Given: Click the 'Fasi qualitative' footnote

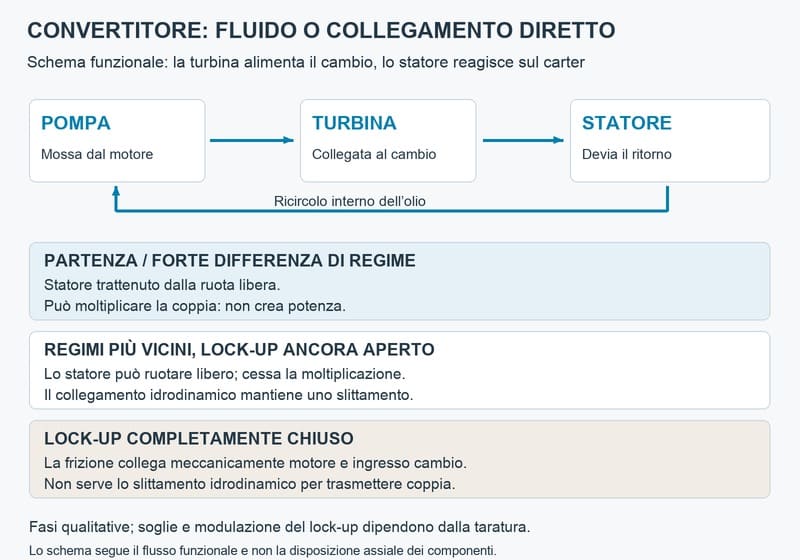Looking at the screenshot, I should (280, 527).
